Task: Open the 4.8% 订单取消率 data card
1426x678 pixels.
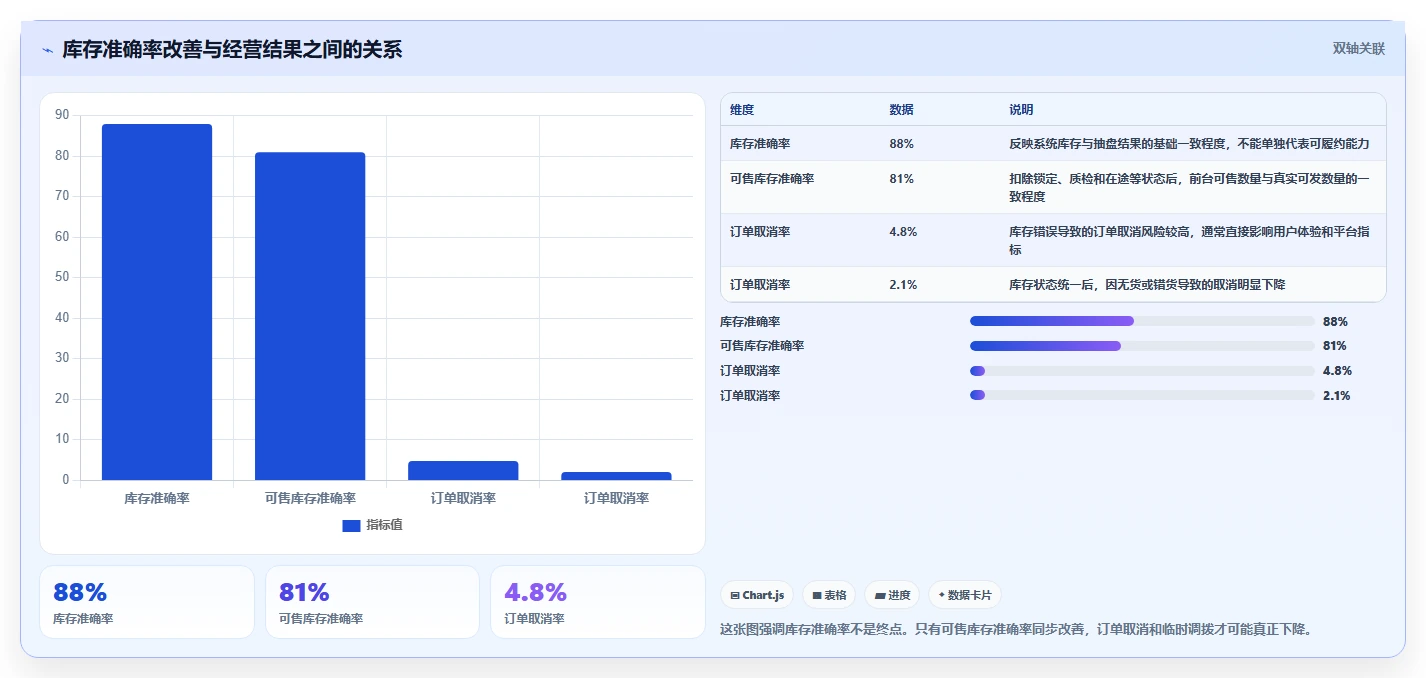Action: (598, 602)
